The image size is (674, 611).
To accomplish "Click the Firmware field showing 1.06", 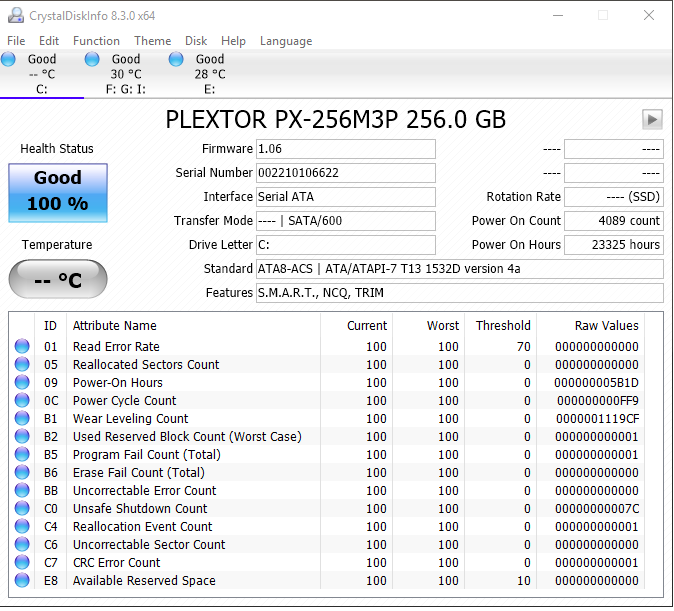I will coord(346,149).
